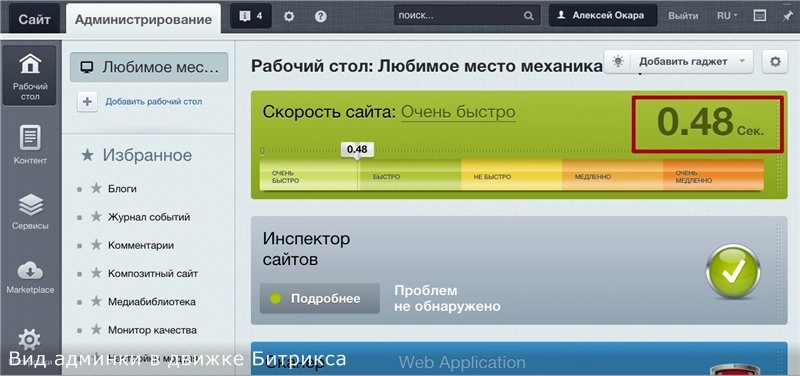This screenshot has width=800, height=376.
Task: Open Marketplace section in sidebar
Action: click(30, 277)
